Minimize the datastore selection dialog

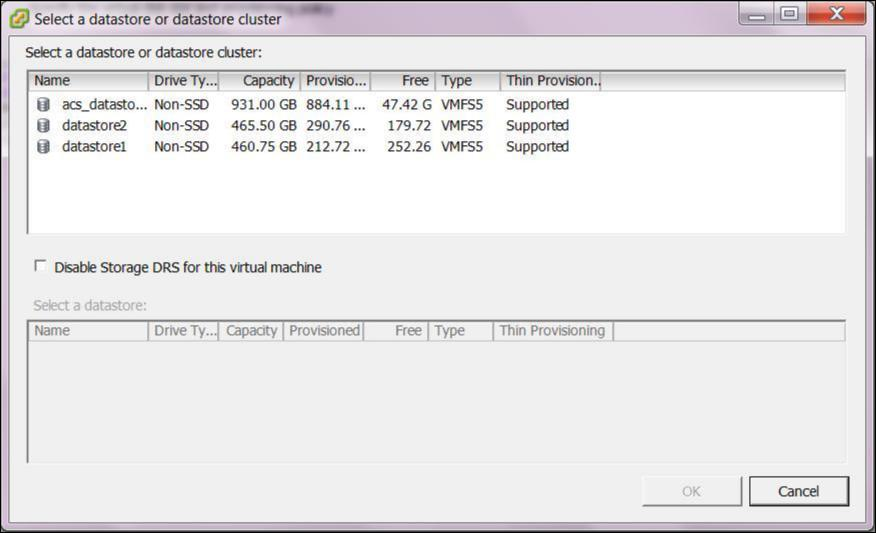coord(757,14)
